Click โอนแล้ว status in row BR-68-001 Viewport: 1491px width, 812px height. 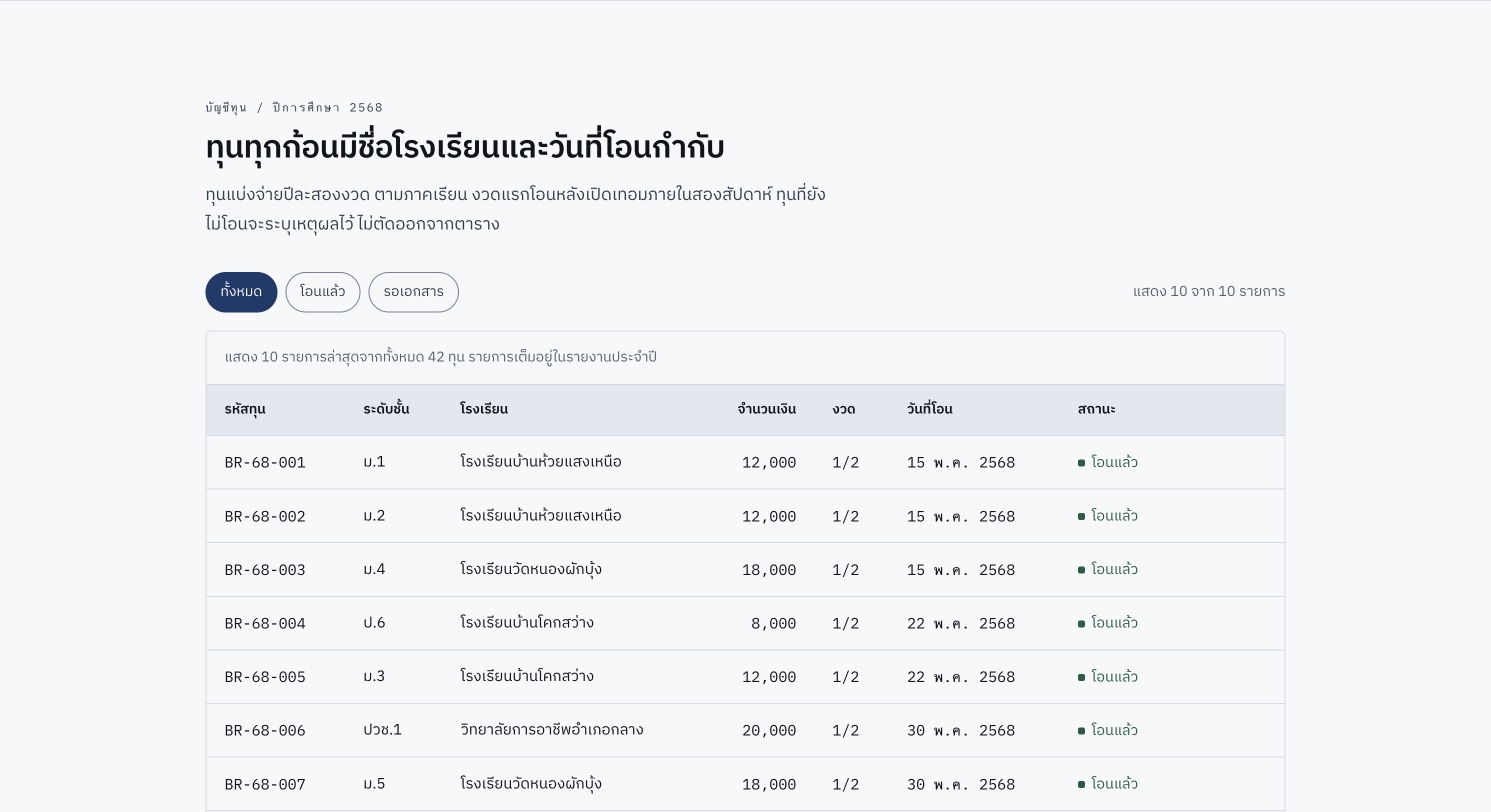pyautogui.click(x=1108, y=462)
